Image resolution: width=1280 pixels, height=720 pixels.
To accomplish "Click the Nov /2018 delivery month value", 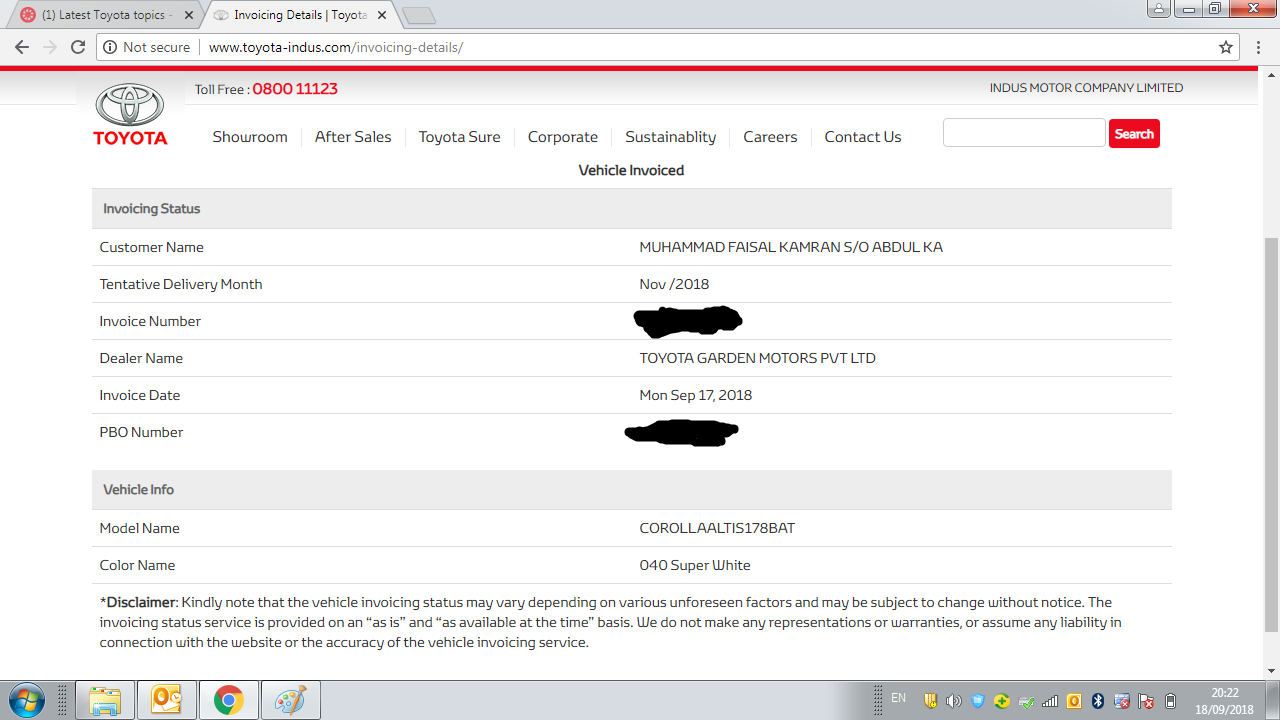I will click(674, 284).
